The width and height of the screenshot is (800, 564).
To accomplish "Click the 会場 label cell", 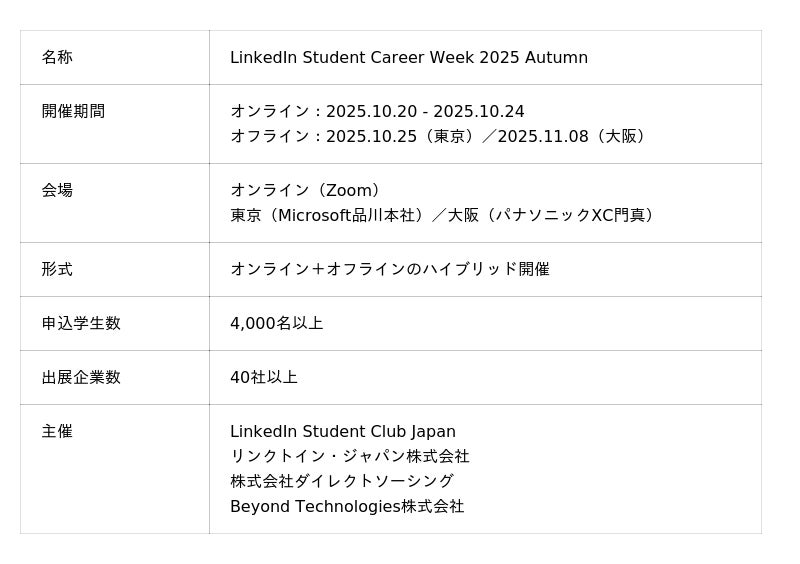I will [57, 190].
